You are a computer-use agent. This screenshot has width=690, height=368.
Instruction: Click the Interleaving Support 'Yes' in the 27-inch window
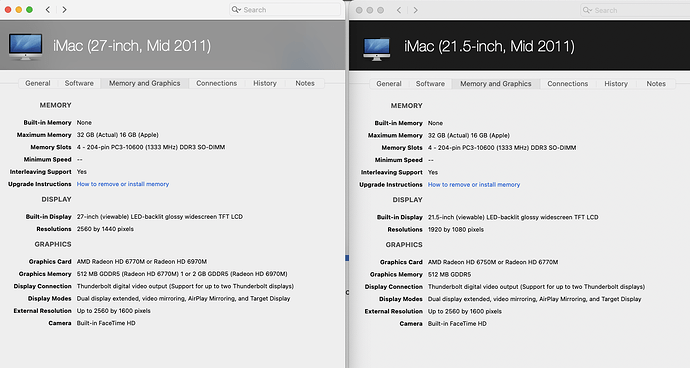(82, 172)
